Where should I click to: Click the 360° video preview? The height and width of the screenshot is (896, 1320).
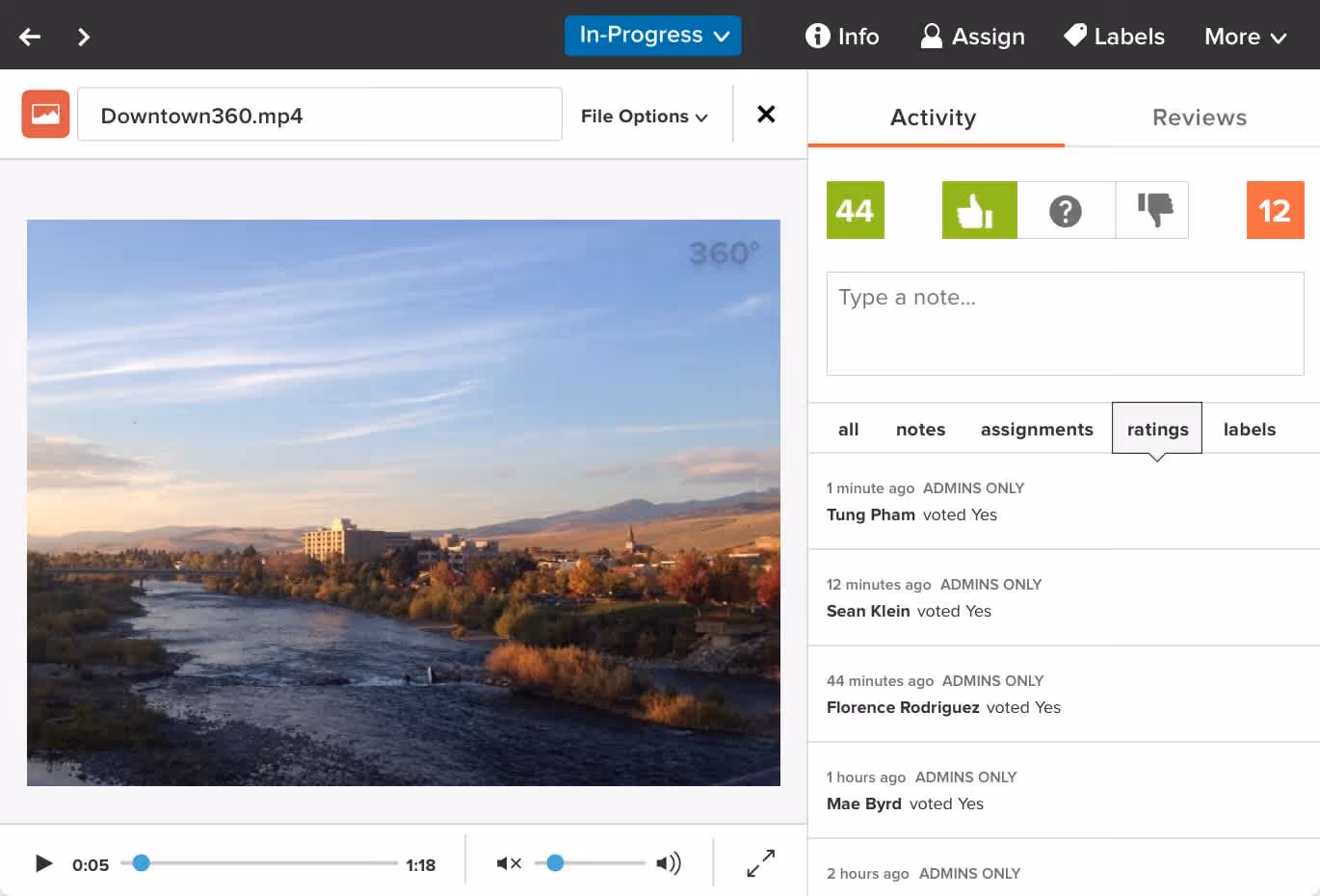pos(404,503)
